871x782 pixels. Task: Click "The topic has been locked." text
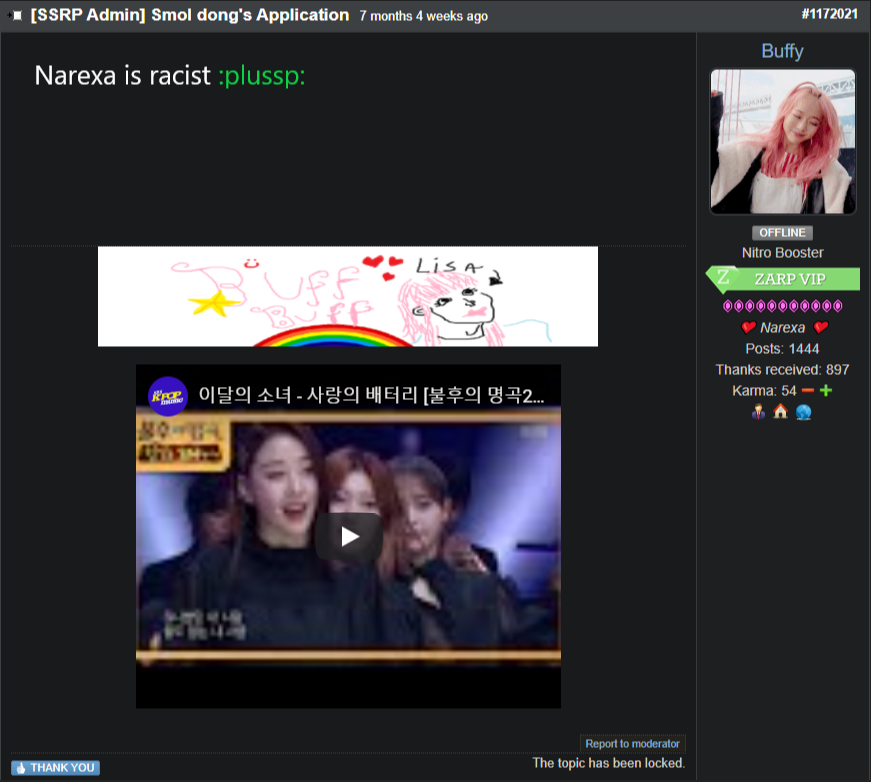609,763
